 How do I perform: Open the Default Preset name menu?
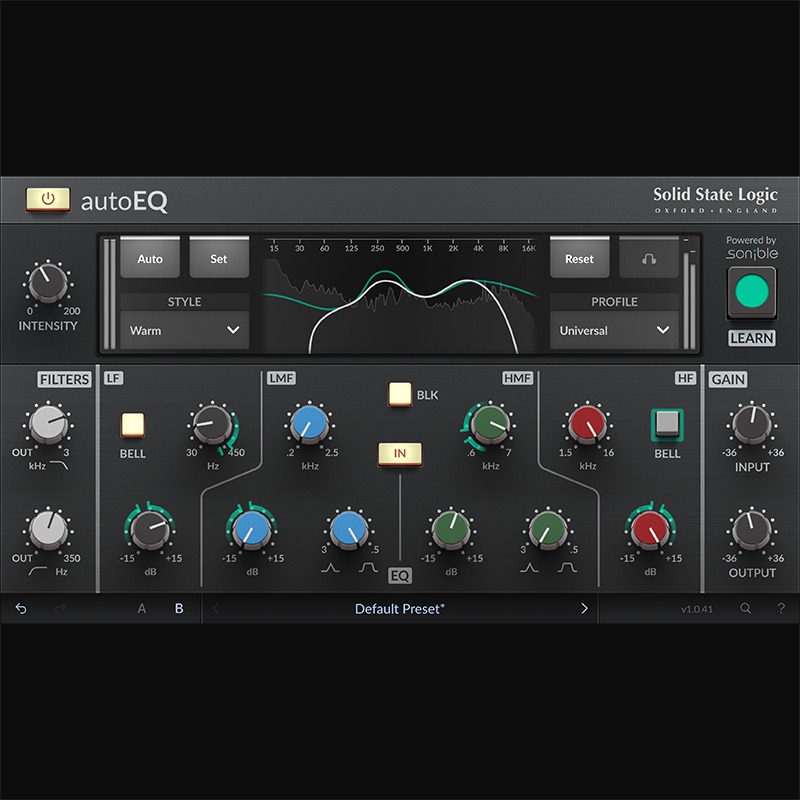399,609
